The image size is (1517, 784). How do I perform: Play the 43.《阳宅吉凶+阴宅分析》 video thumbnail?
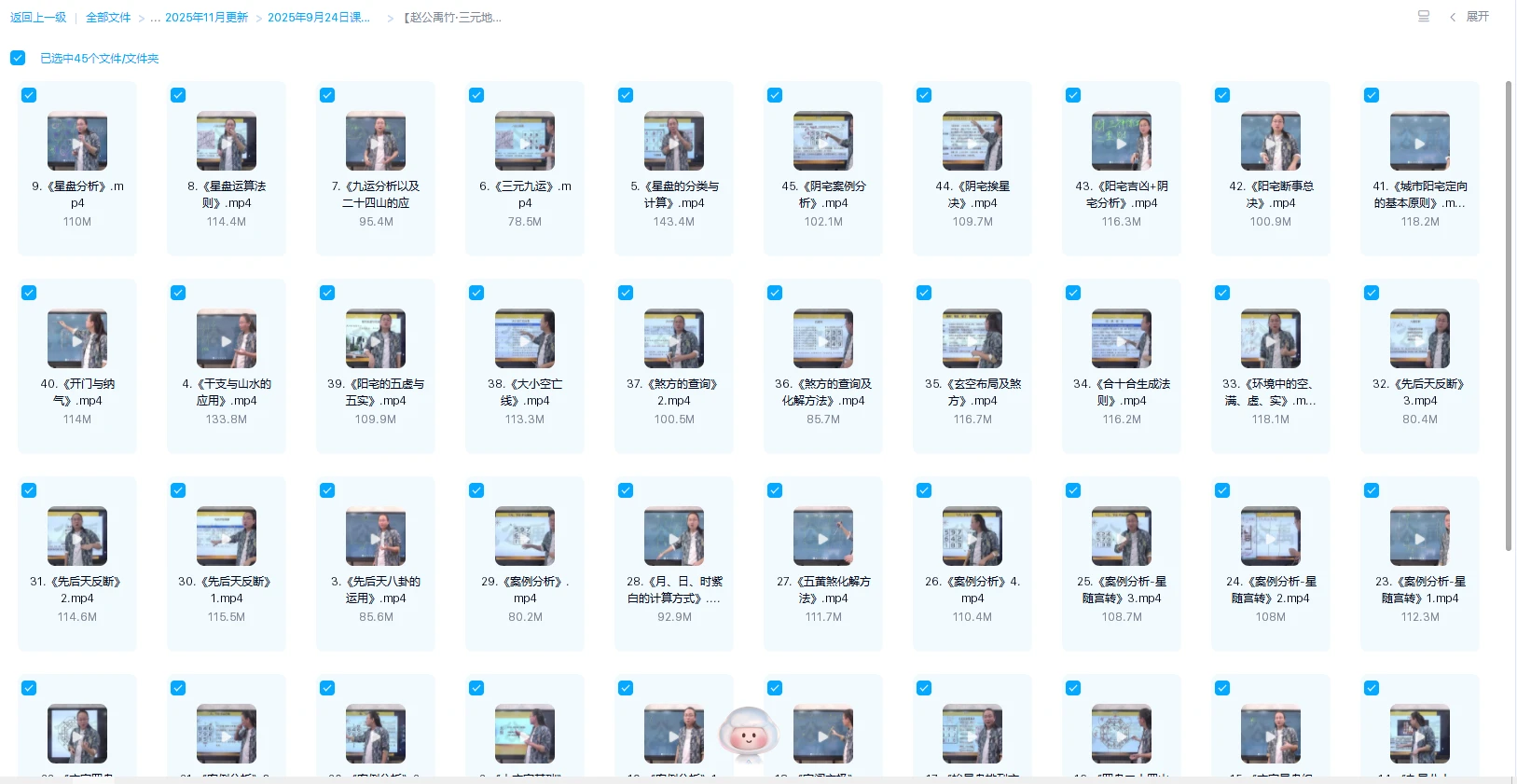[1121, 142]
